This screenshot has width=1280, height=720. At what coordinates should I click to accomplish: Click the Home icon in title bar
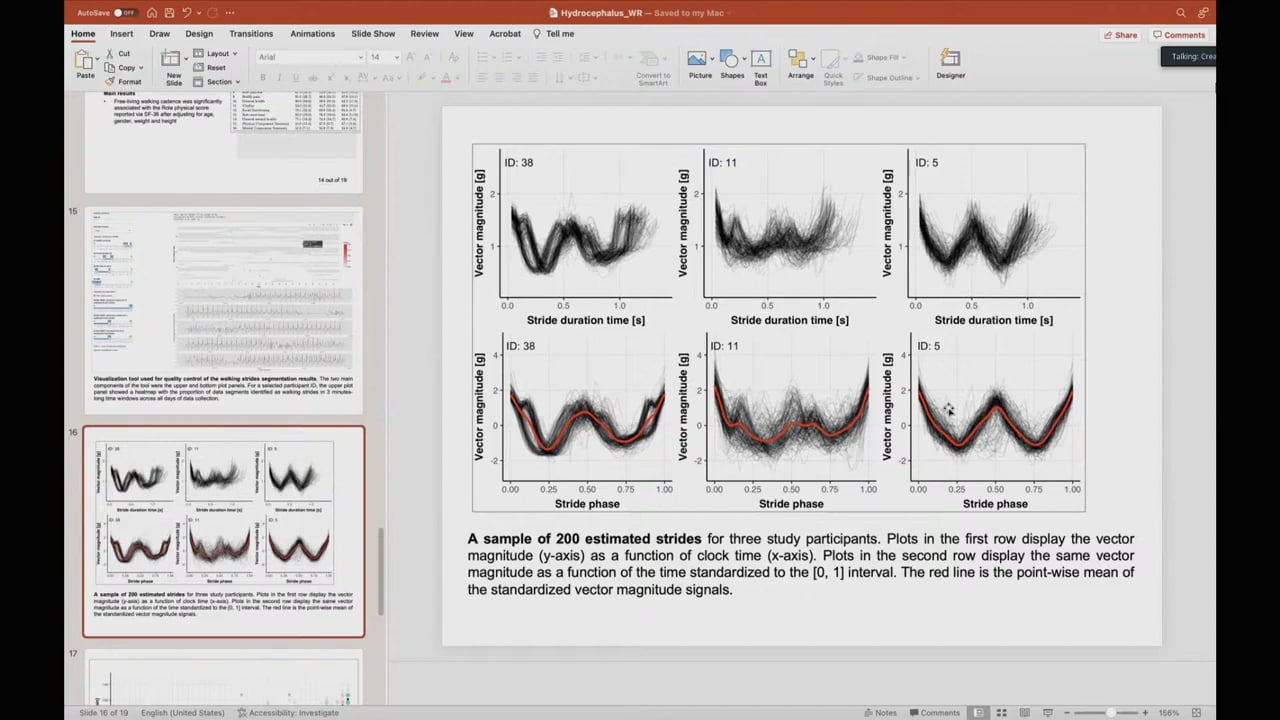(x=152, y=13)
